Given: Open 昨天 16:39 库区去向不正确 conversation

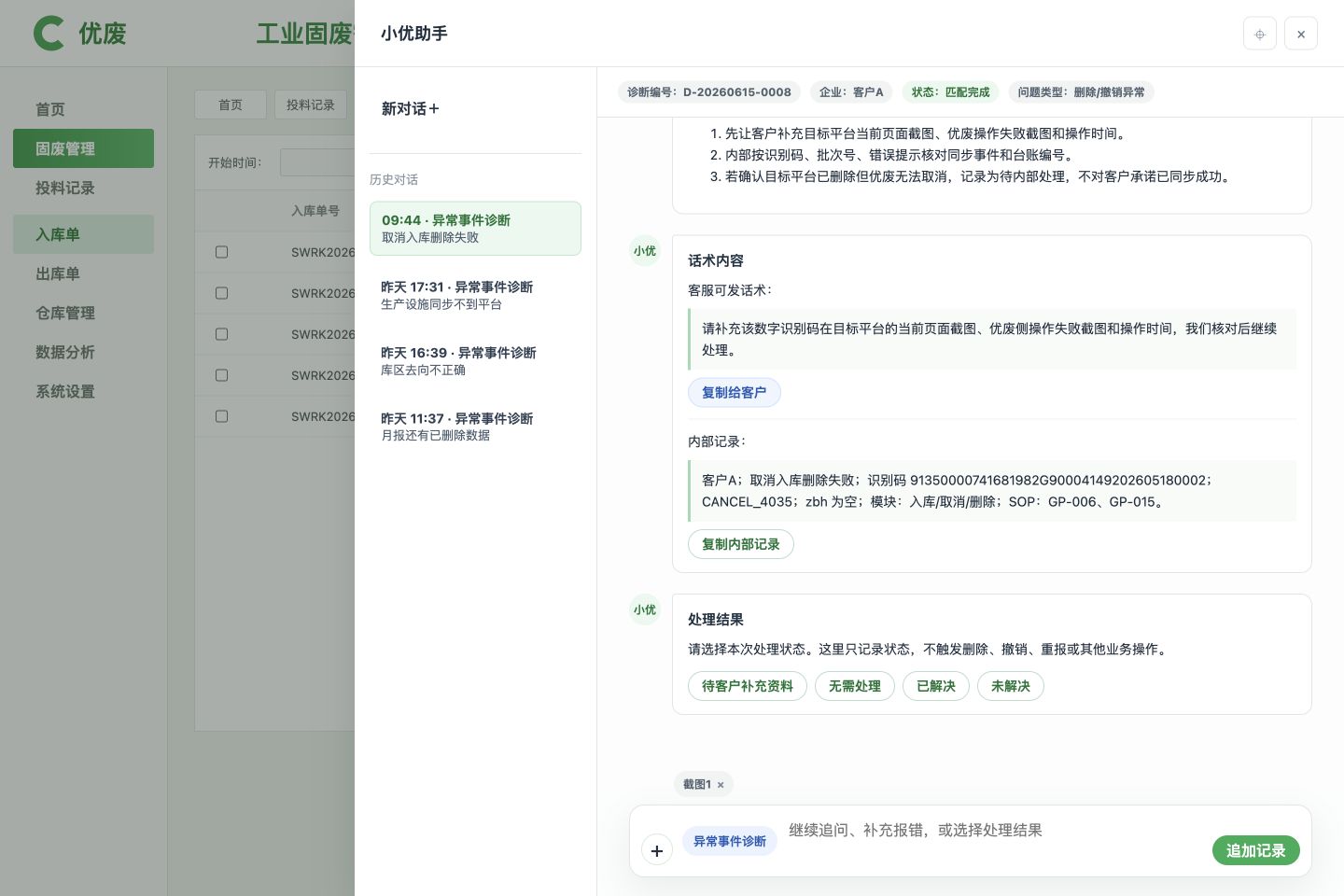Looking at the screenshot, I should tap(475, 360).
